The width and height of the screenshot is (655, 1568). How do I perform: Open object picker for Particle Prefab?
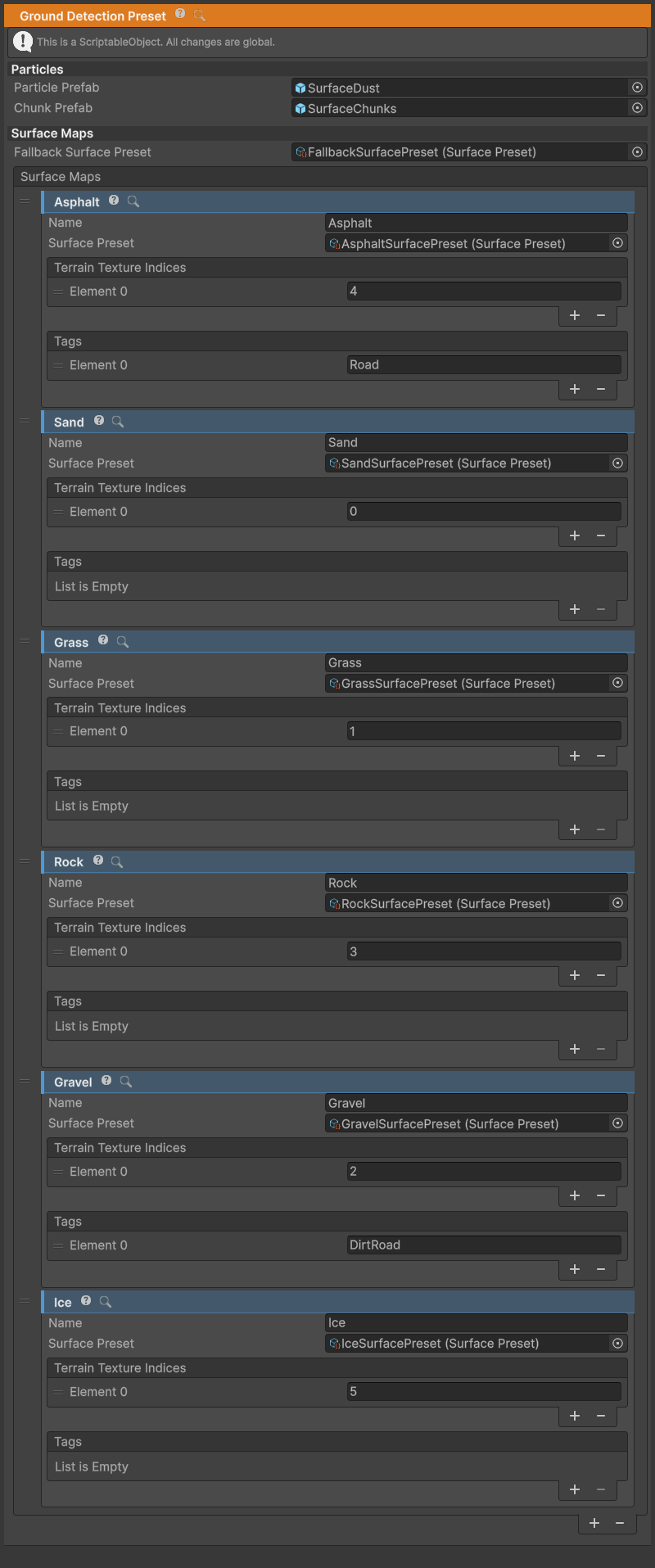[637, 88]
